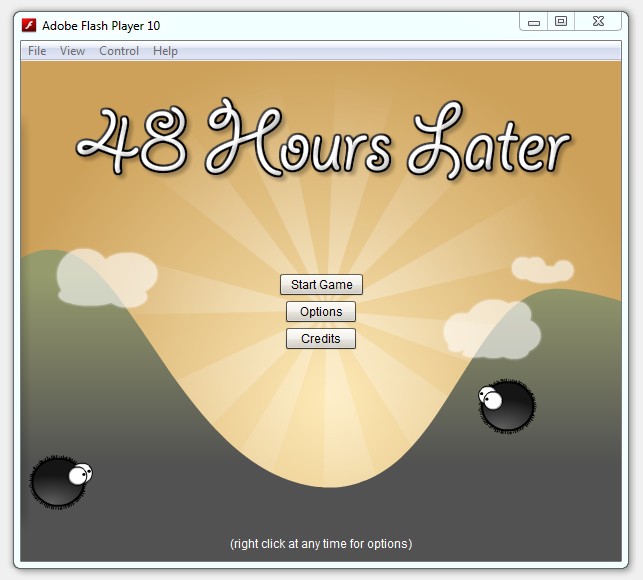Close the Flash Player window
Image resolution: width=643 pixels, height=580 pixels.
click(x=598, y=21)
